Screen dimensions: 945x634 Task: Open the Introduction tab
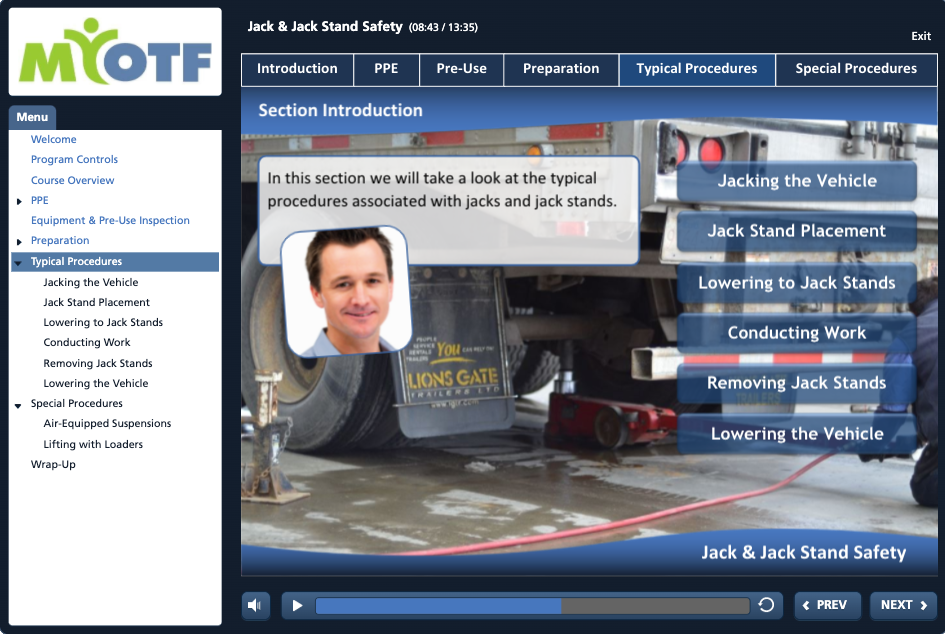tap(297, 69)
